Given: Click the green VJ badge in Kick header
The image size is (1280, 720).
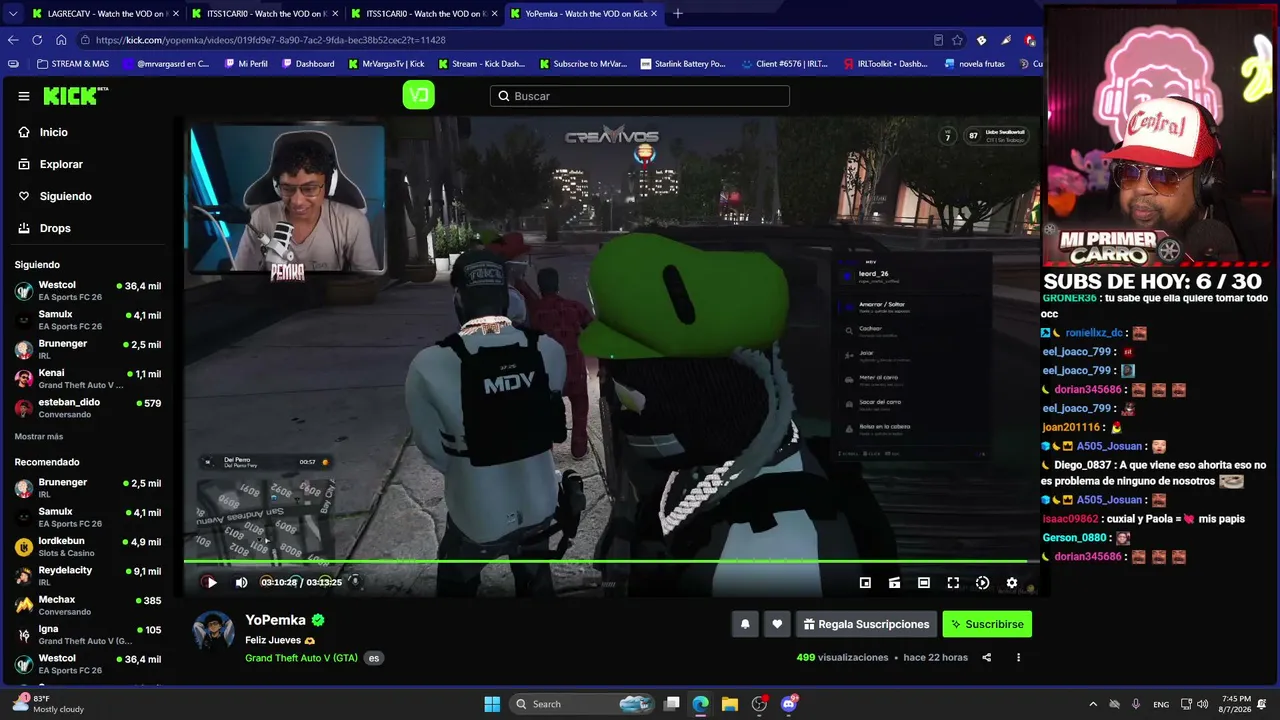Looking at the screenshot, I should tap(418, 95).
